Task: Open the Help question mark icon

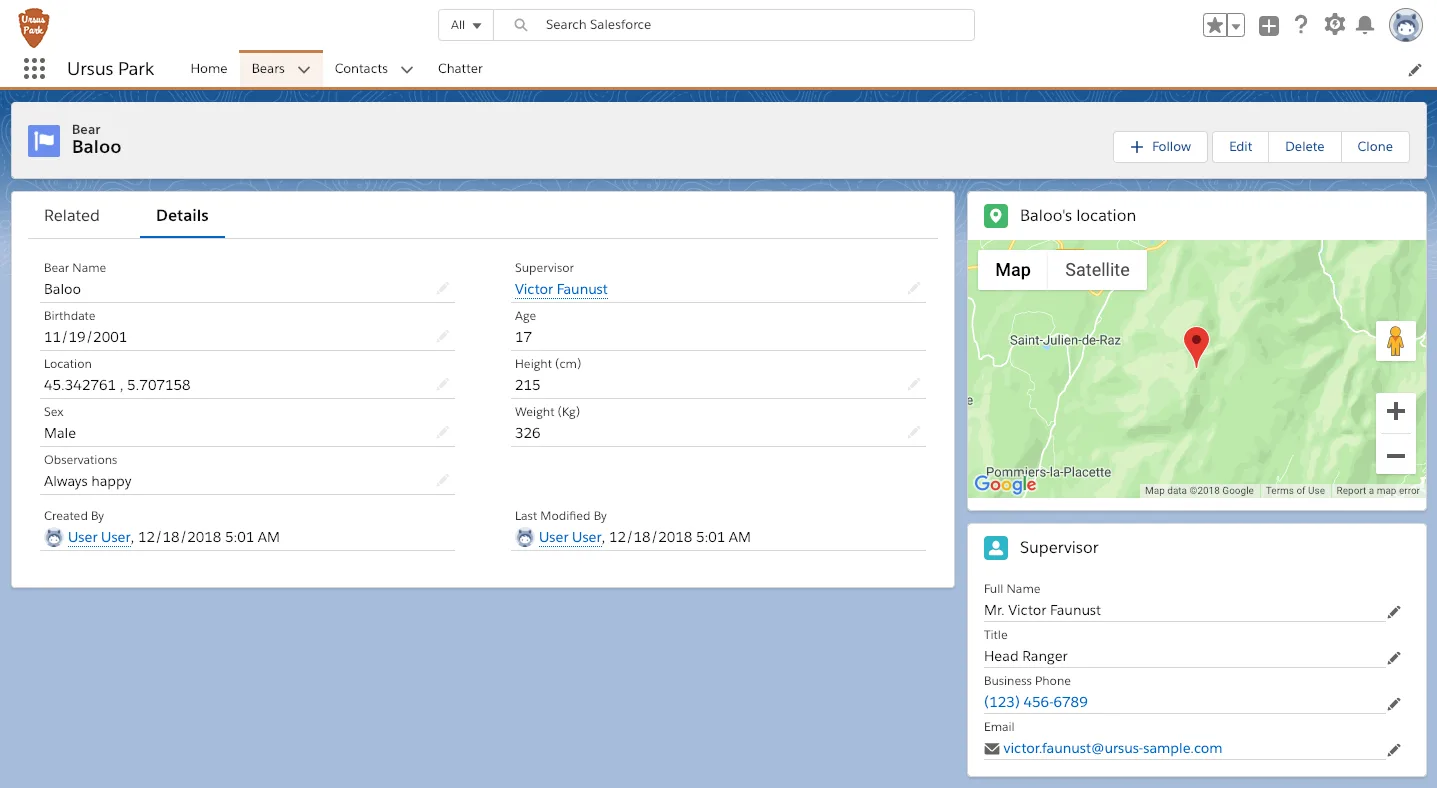Action: [1301, 25]
